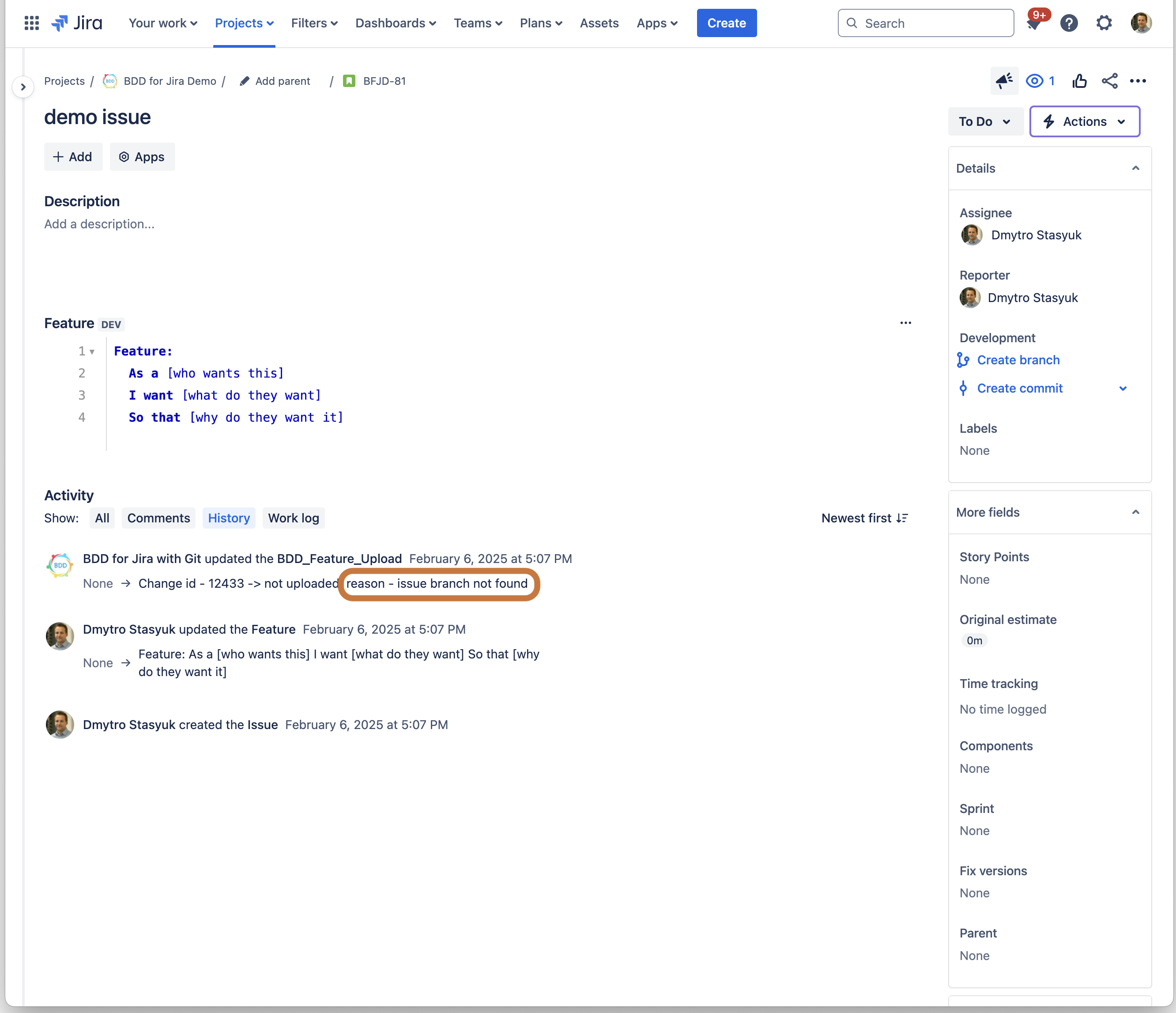Viewport: 1176px width, 1013px height.
Task: Click the BDD for Jira Demo project icon
Action: coord(109,81)
